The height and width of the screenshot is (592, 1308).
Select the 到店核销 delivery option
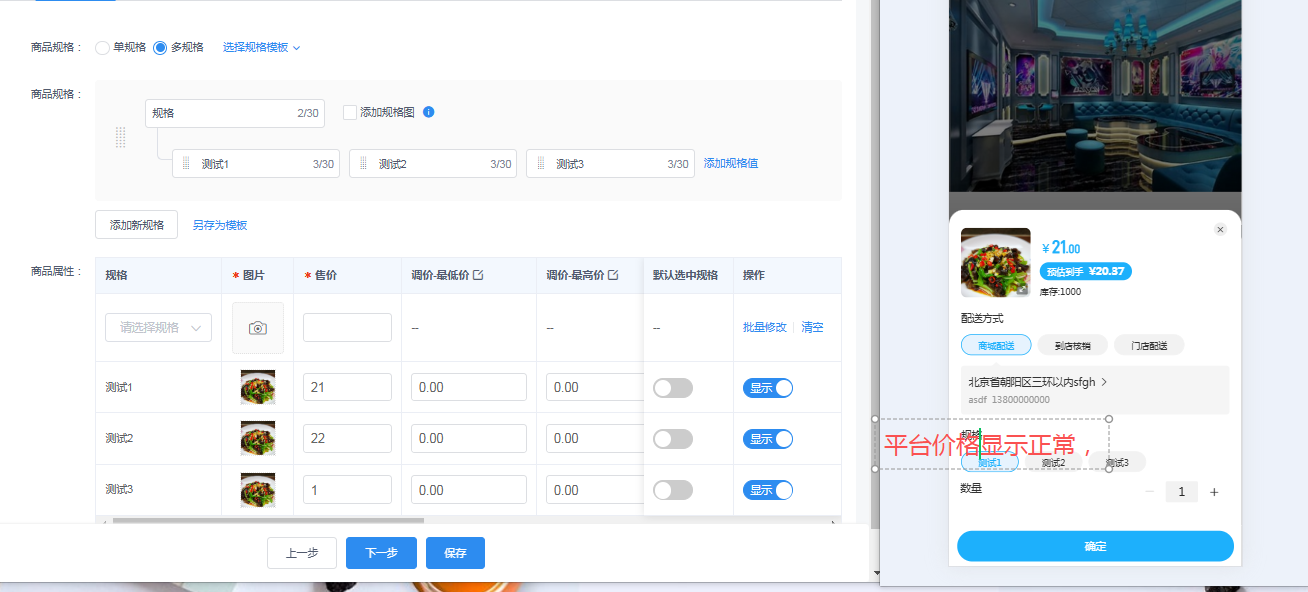[x=1072, y=345]
